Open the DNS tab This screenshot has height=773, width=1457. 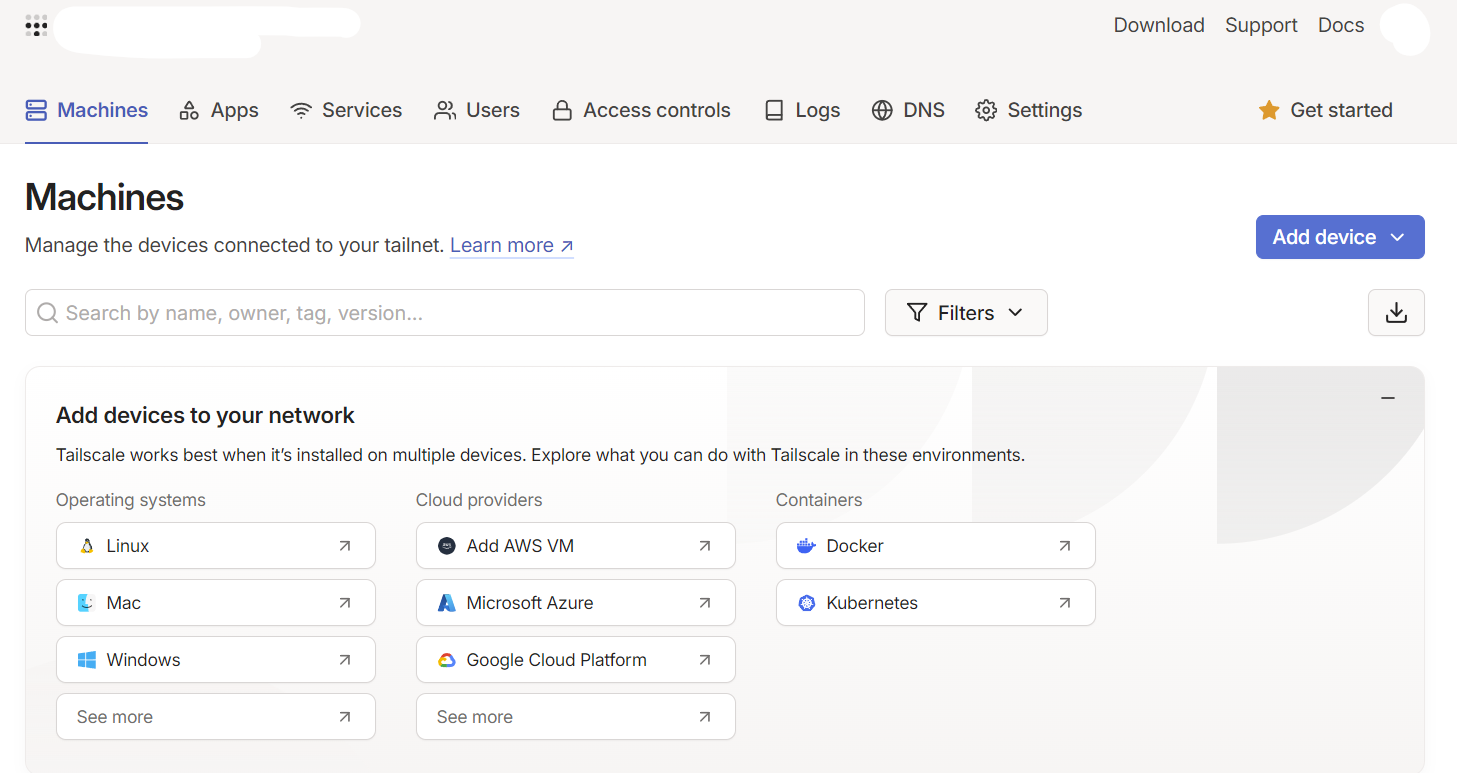[908, 110]
